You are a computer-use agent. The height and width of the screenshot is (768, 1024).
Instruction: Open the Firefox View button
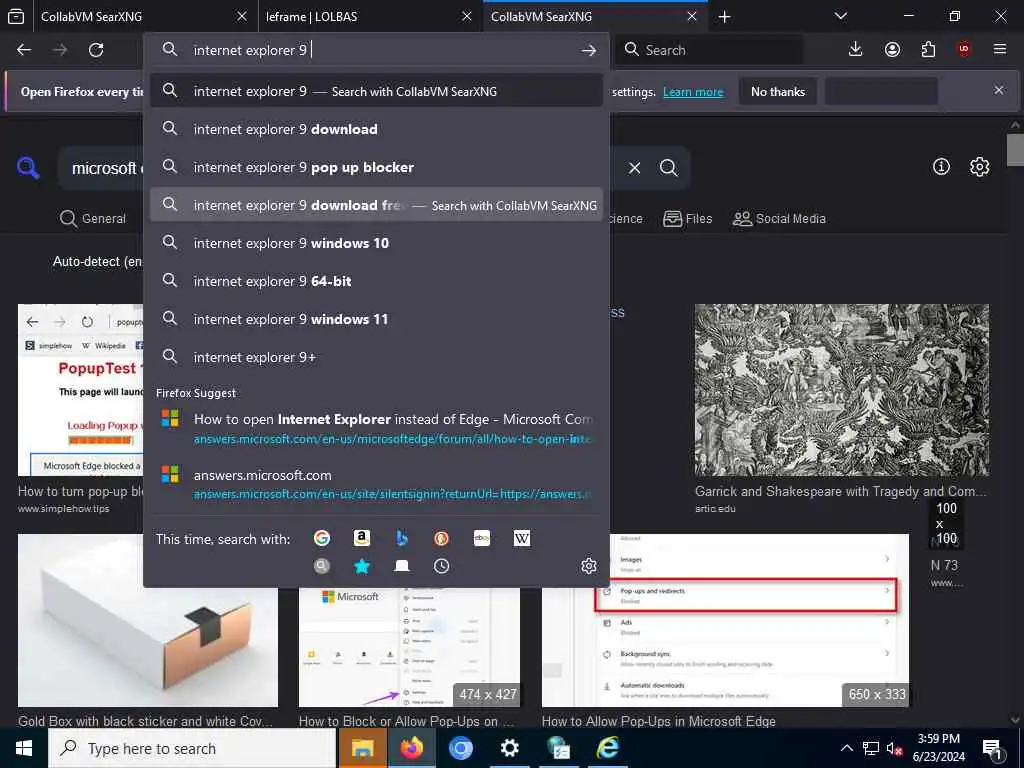click(x=16, y=16)
